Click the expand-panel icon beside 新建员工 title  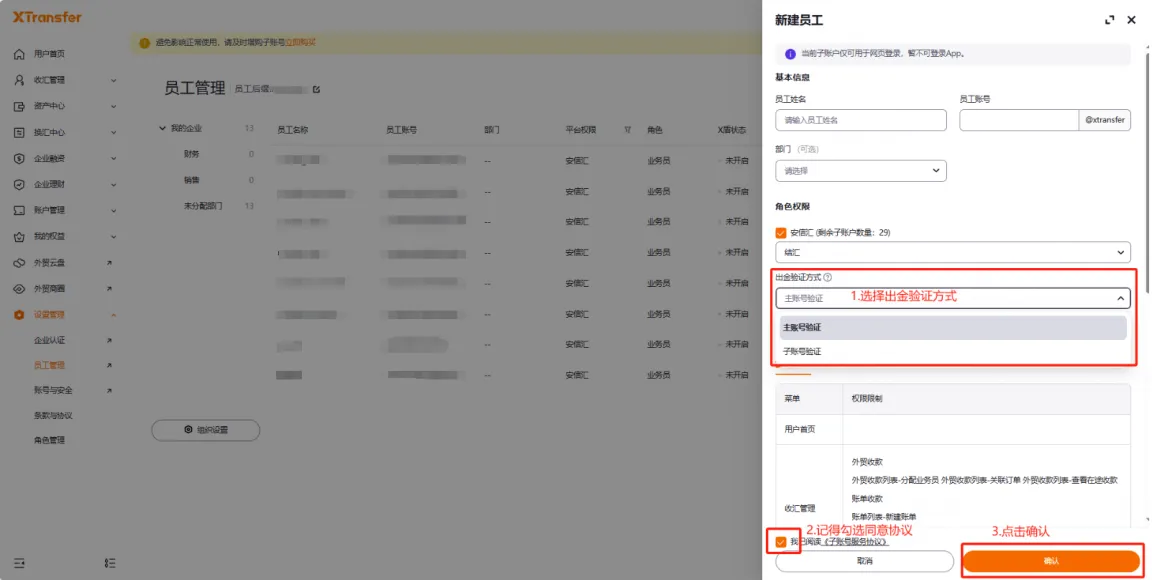click(1109, 20)
